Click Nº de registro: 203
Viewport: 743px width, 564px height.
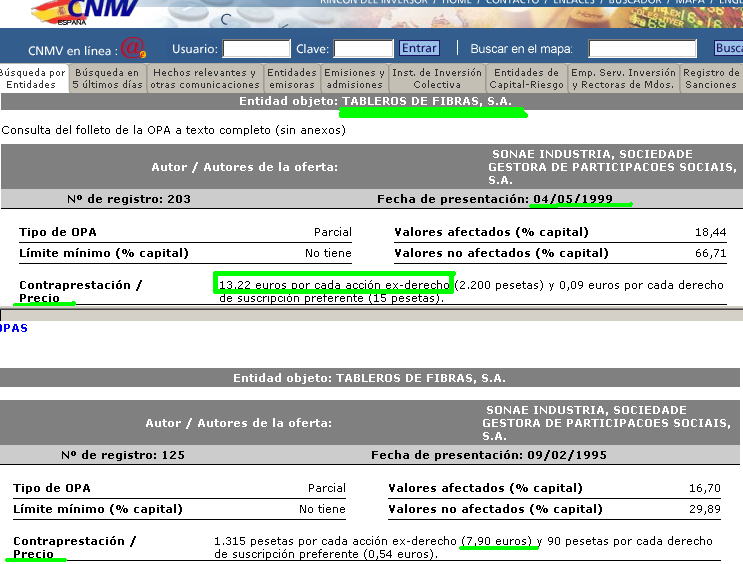coord(129,199)
